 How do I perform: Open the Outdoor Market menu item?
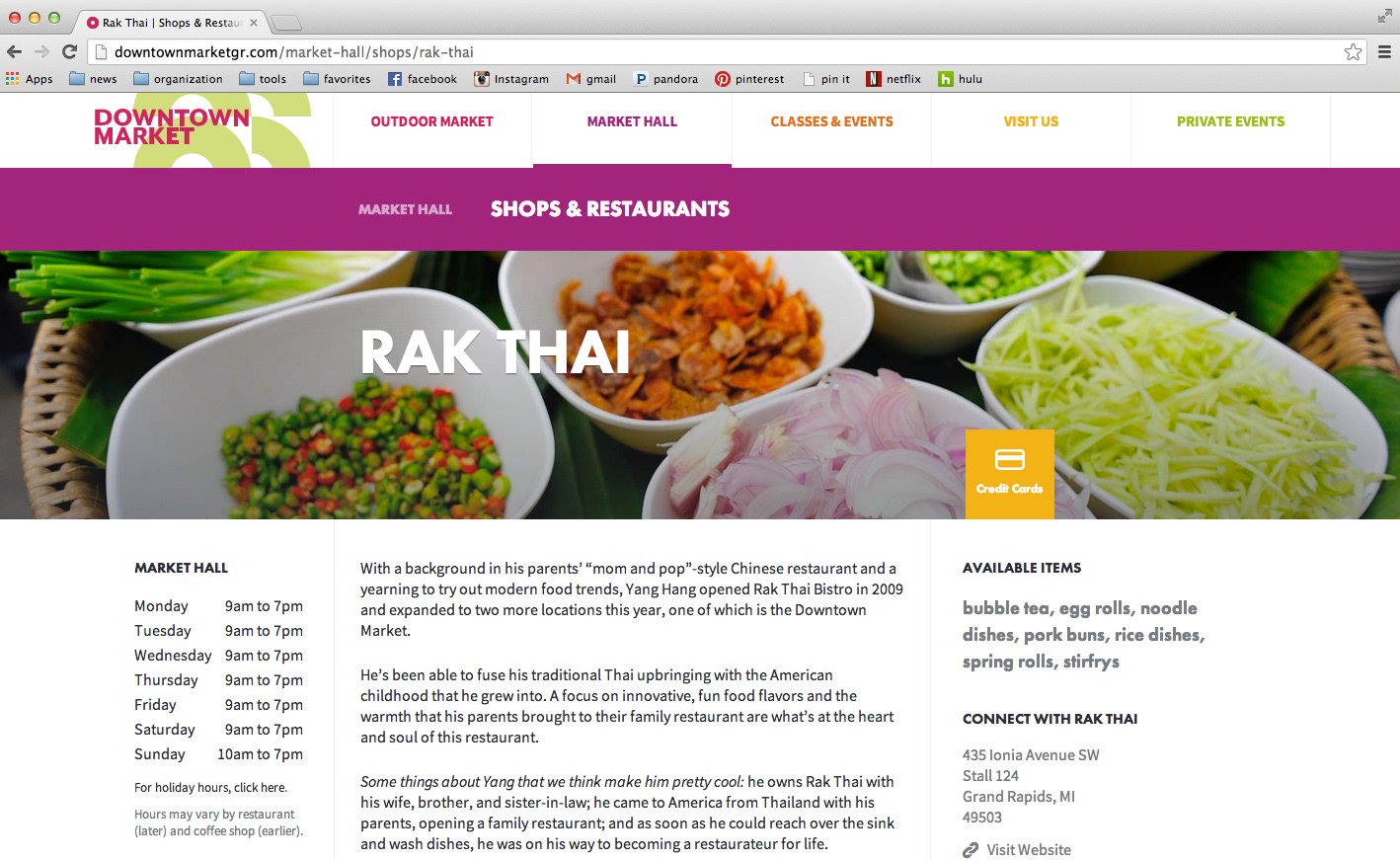tap(431, 121)
